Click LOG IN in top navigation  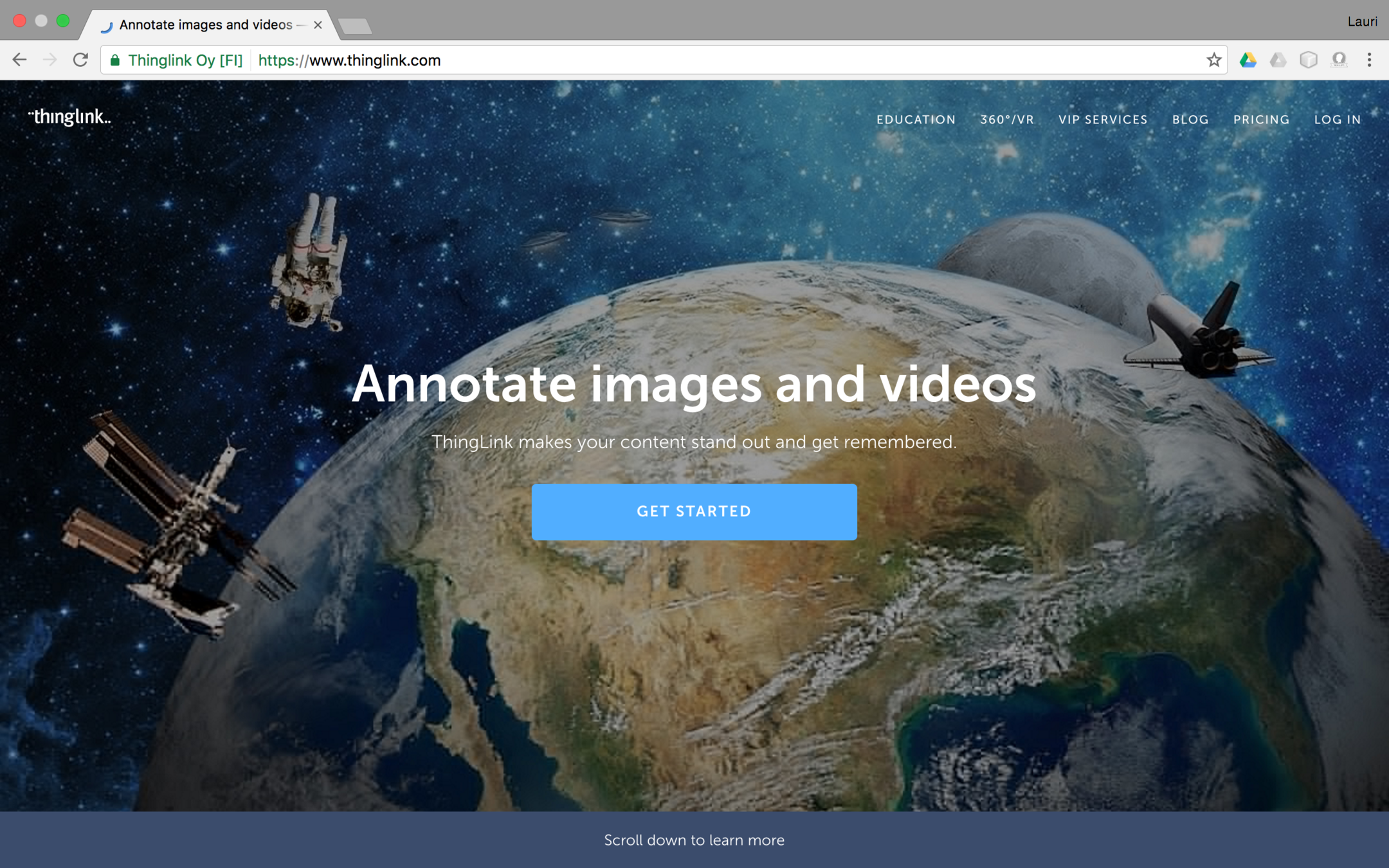click(x=1338, y=120)
